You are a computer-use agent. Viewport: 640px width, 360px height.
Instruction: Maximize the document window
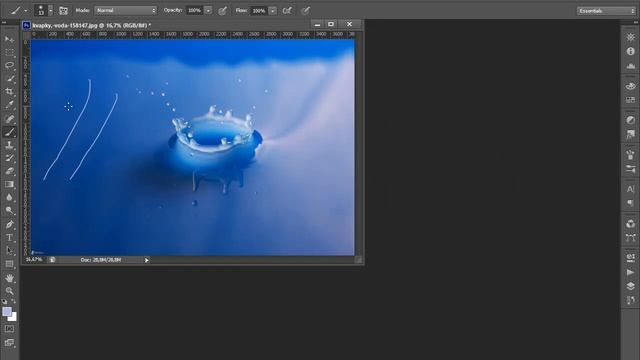click(x=331, y=24)
